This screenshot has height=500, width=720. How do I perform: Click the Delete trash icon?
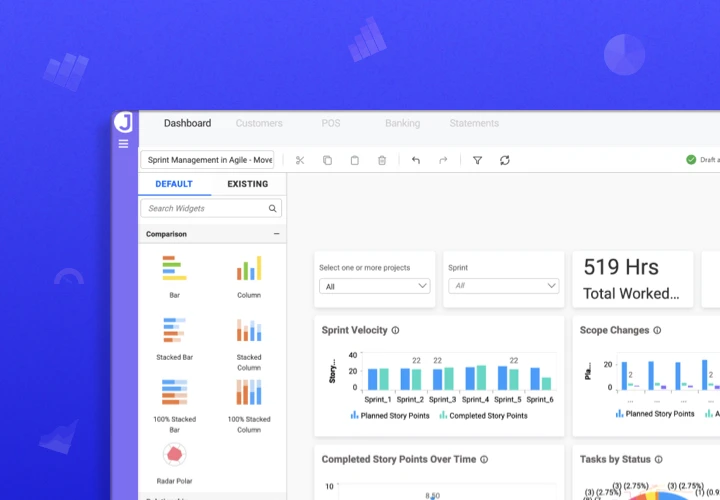[382, 160]
